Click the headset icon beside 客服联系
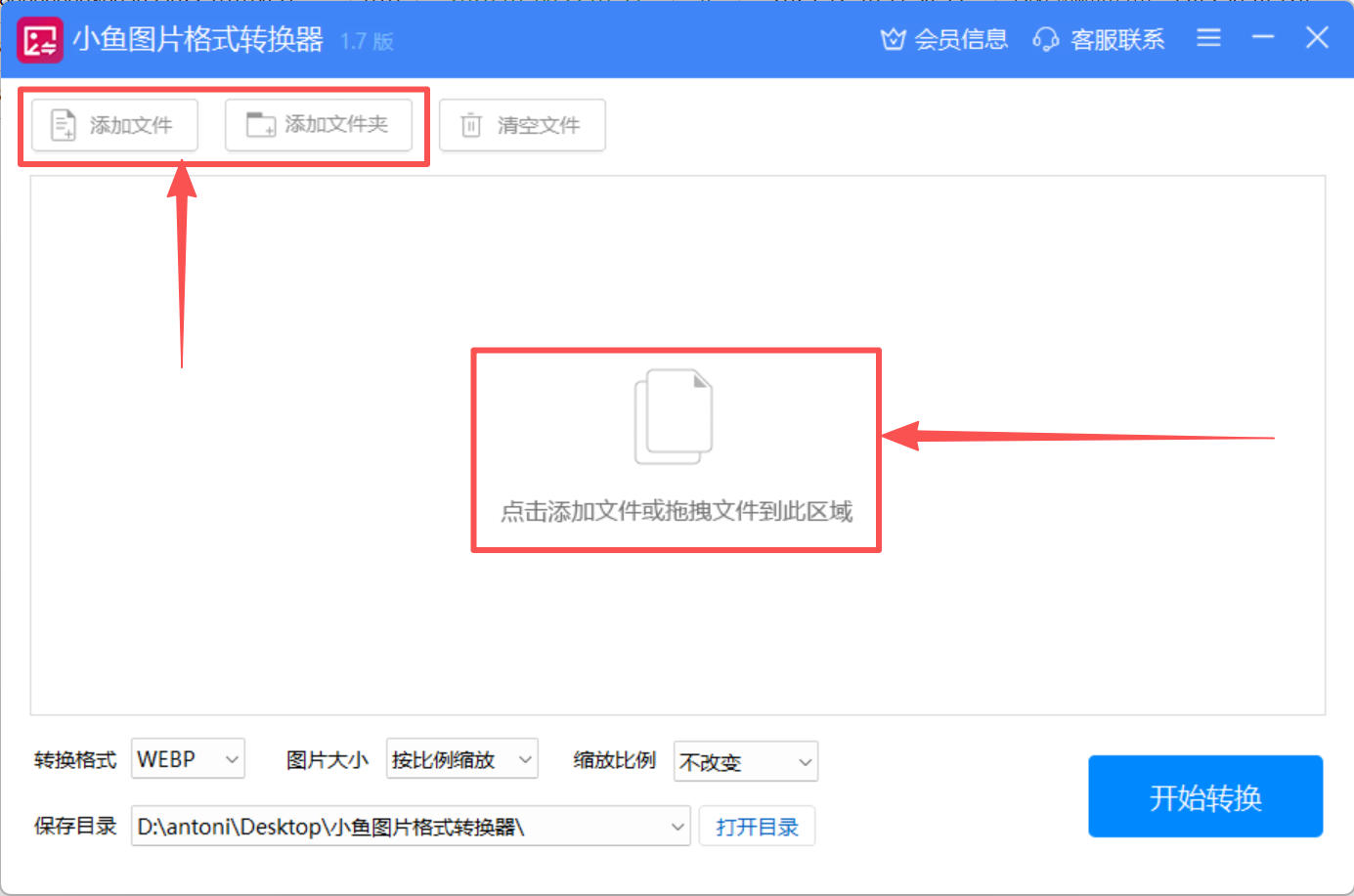The image size is (1354, 896). tap(1045, 39)
